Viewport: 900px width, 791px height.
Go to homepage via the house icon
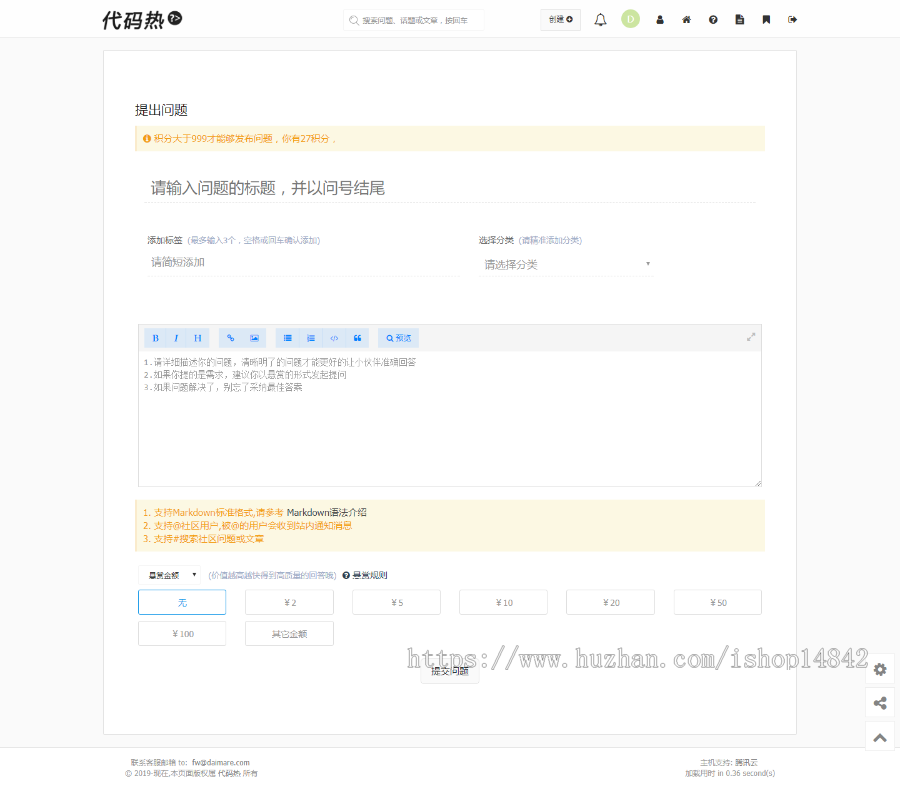(x=686, y=19)
